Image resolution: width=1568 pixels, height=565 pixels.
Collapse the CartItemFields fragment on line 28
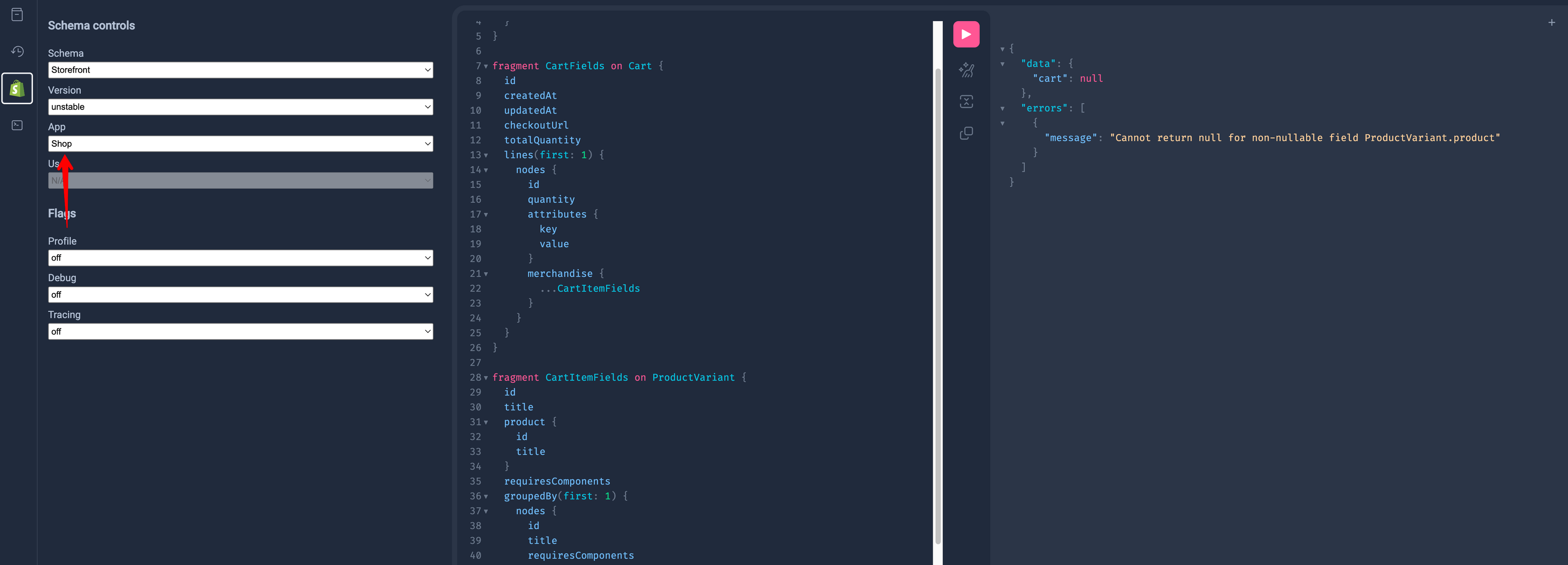[486, 378]
